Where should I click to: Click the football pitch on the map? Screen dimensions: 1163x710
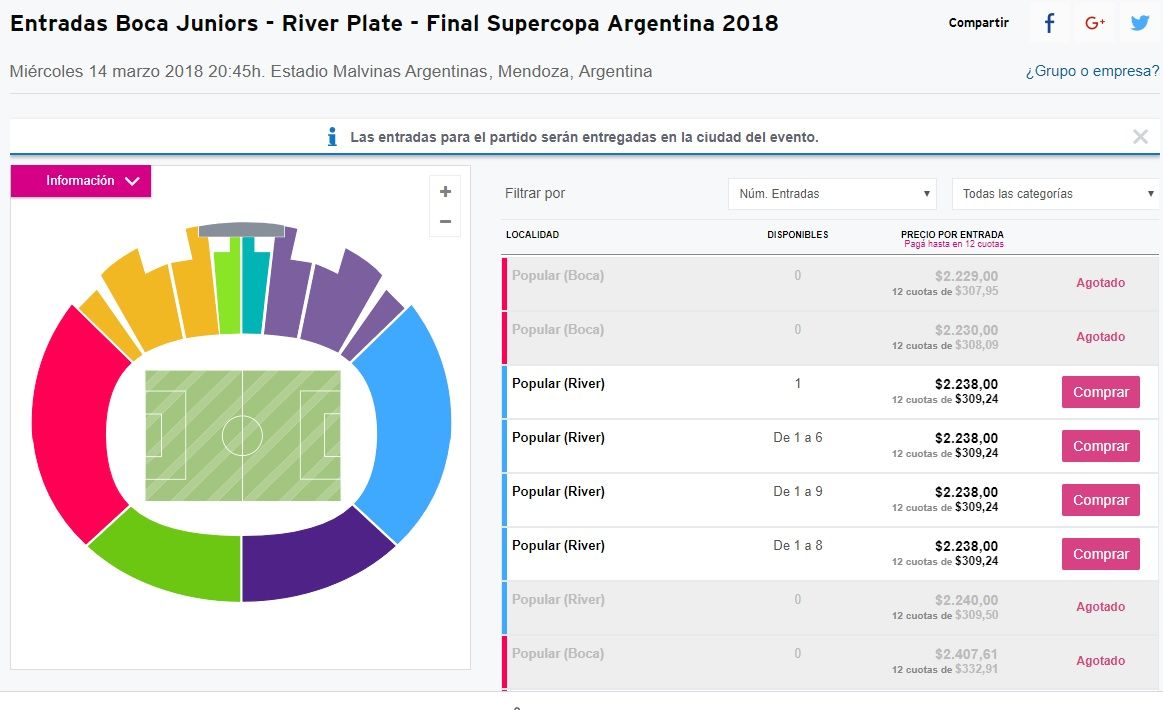(x=242, y=436)
